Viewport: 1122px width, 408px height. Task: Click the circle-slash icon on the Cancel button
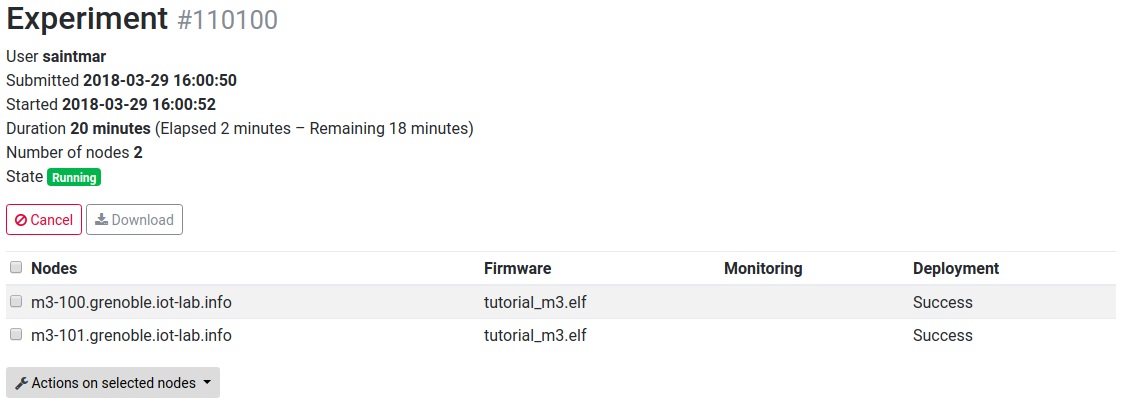tap(21, 220)
